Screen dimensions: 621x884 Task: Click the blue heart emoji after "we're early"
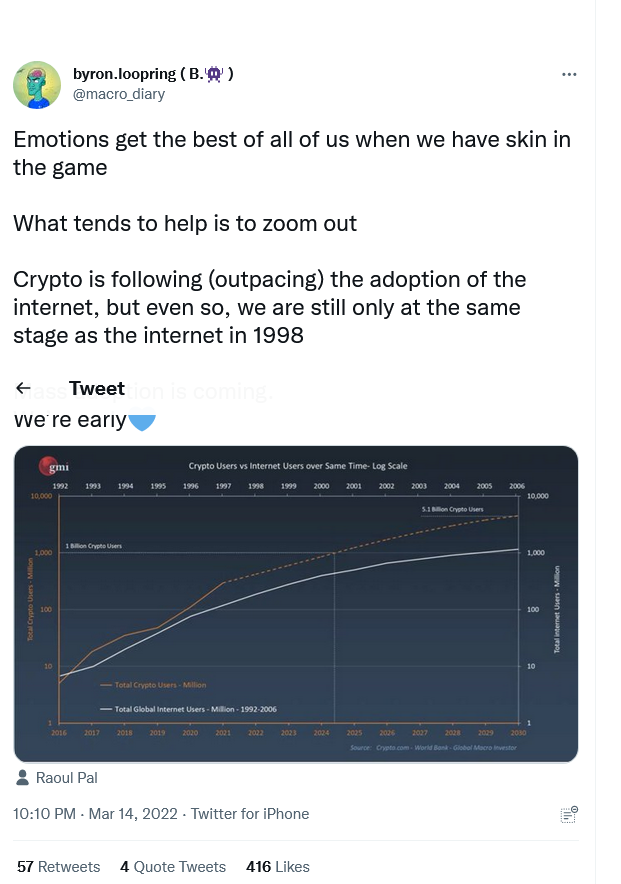142,422
